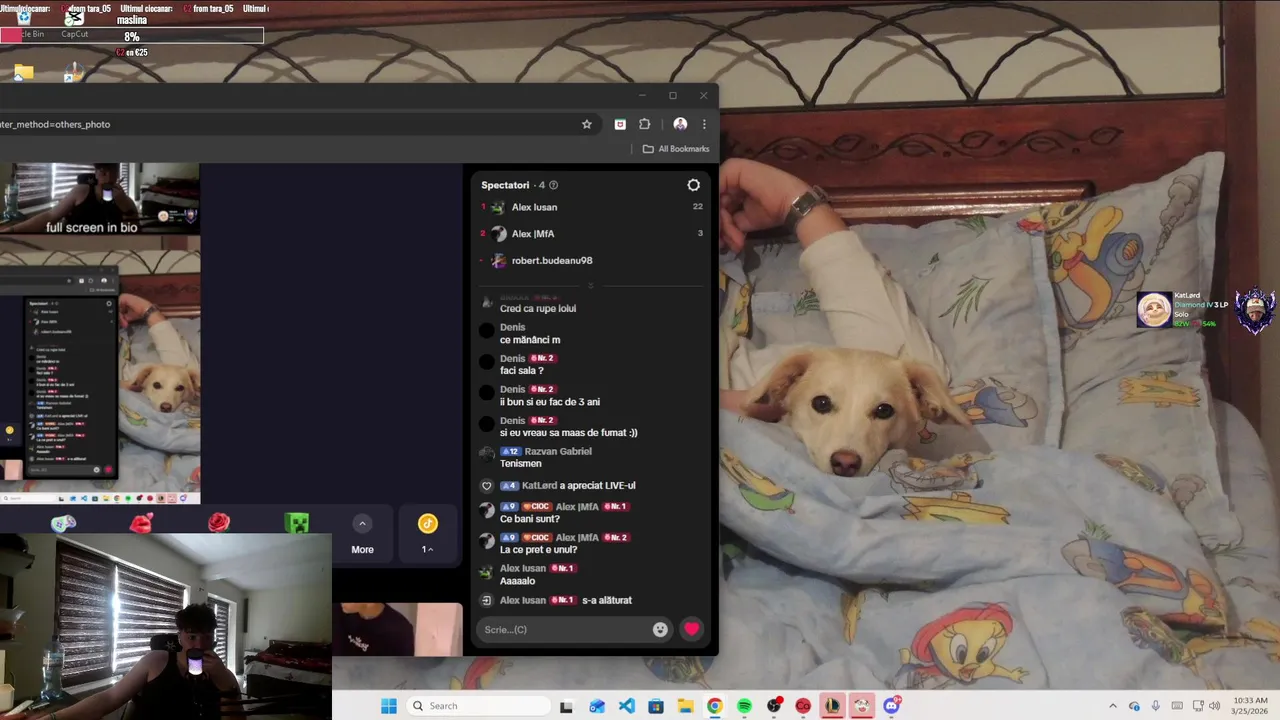
Task: Click KatLørd's username in chat
Action: [539, 485]
